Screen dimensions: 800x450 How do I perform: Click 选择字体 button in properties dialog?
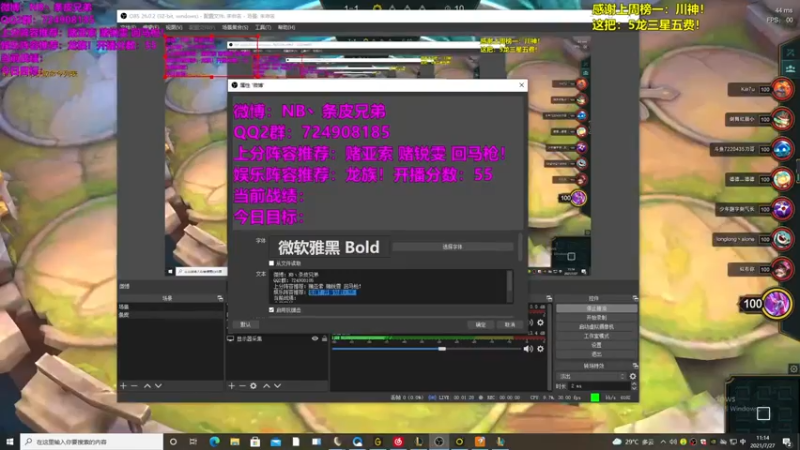[x=452, y=247]
